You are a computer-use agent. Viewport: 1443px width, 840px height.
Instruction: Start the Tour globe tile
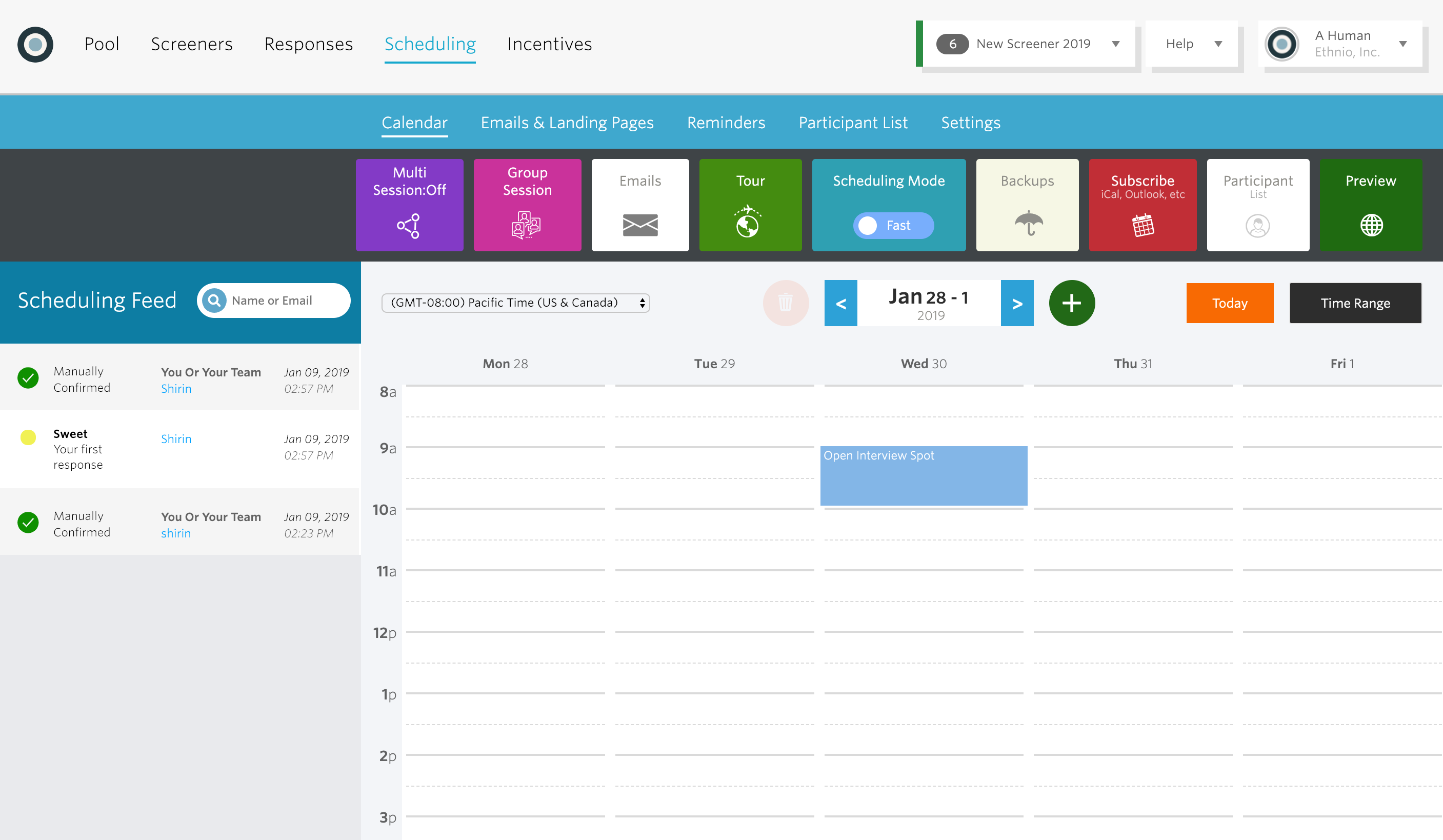click(750, 205)
